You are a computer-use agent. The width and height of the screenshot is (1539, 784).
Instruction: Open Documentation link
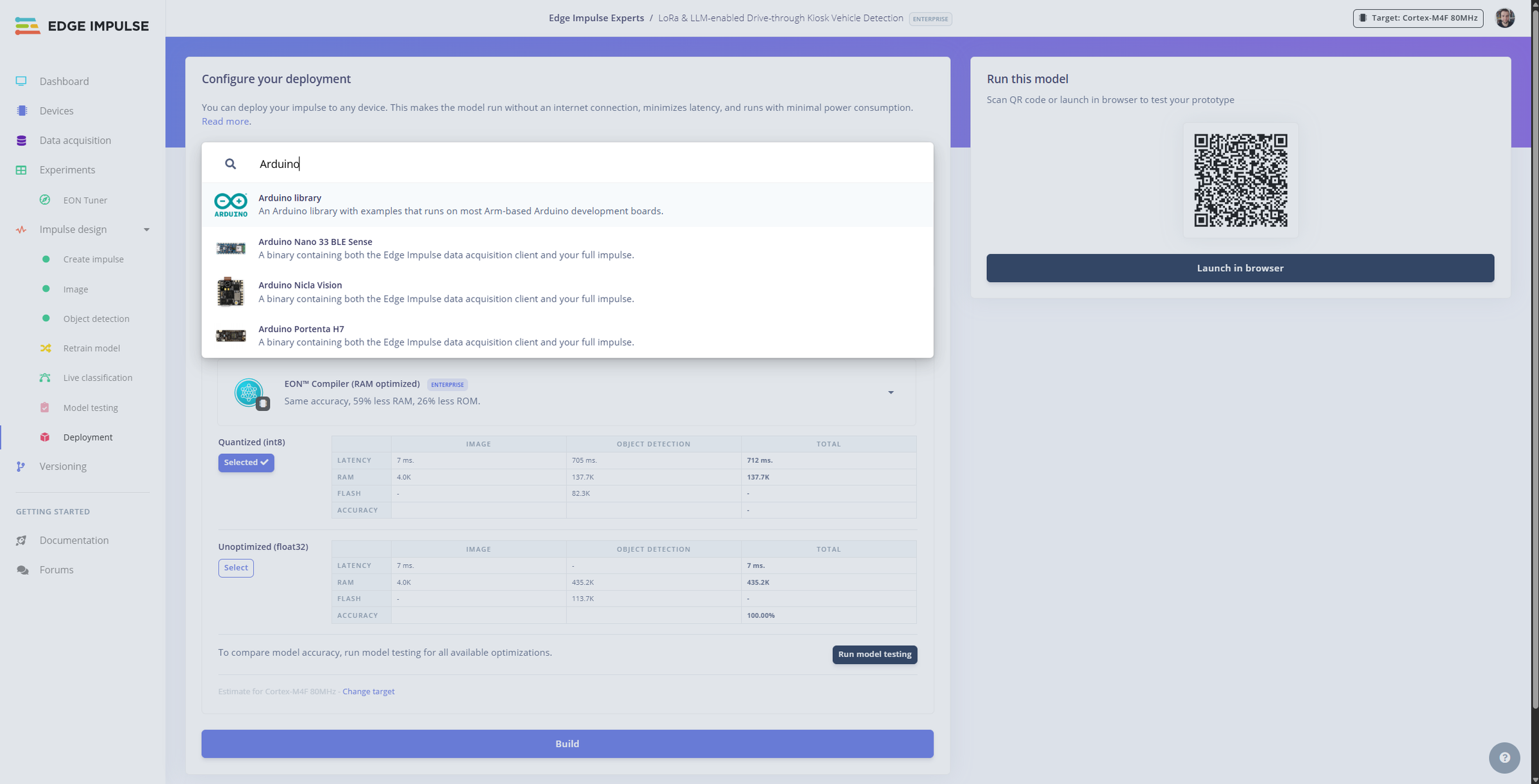pos(74,540)
